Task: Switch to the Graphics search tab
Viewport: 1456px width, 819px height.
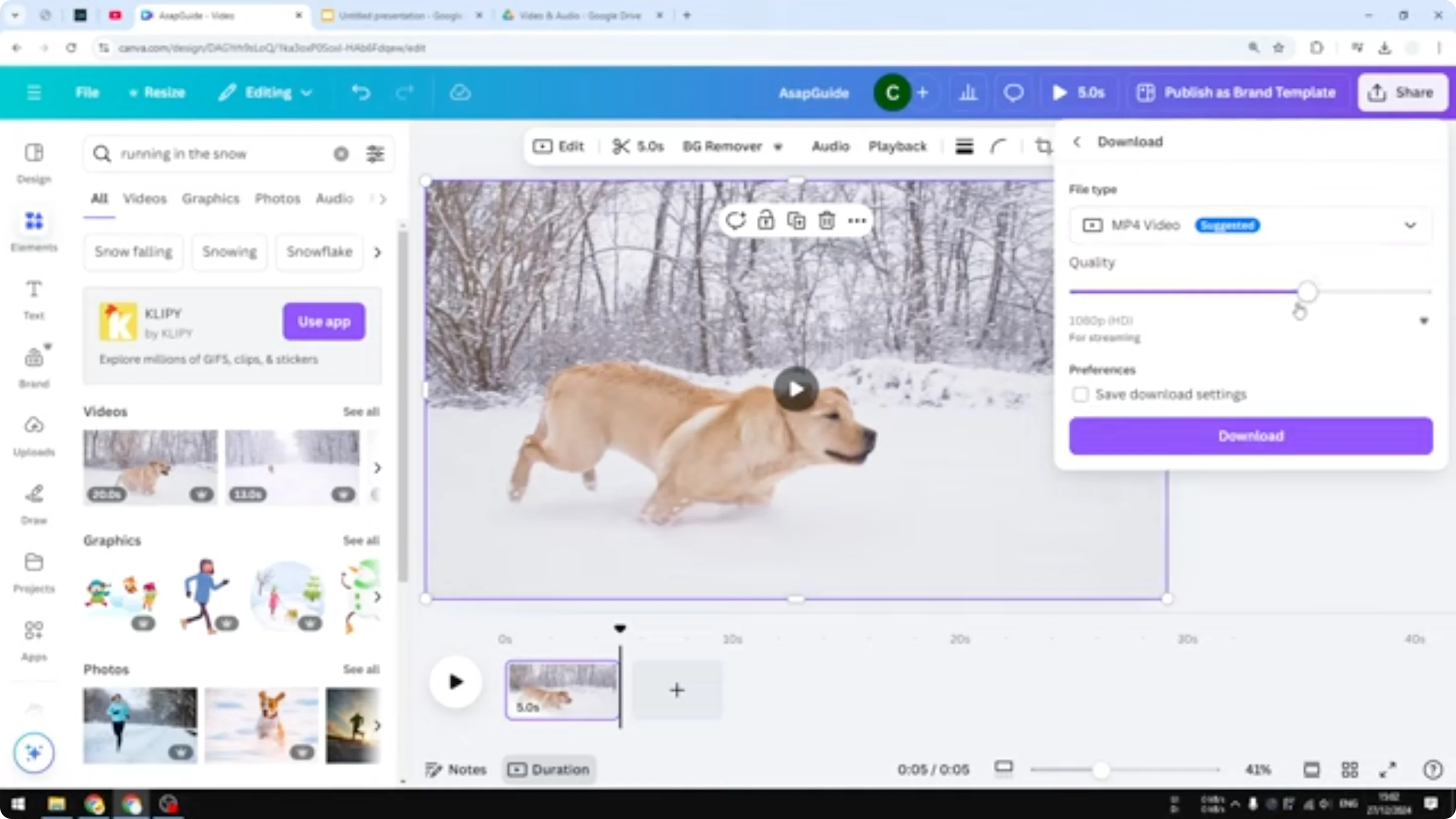Action: [x=209, y=199]
